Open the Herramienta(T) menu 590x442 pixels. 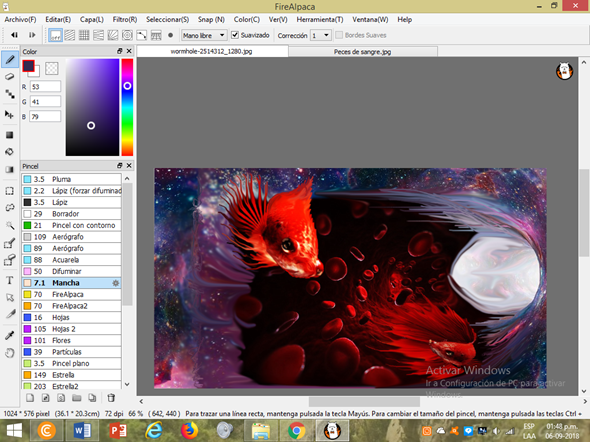coord(319,20)
